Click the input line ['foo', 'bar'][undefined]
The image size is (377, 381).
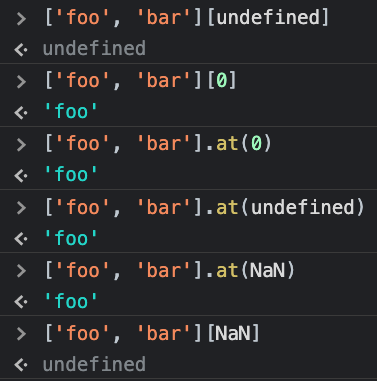[x=187, y=17]
